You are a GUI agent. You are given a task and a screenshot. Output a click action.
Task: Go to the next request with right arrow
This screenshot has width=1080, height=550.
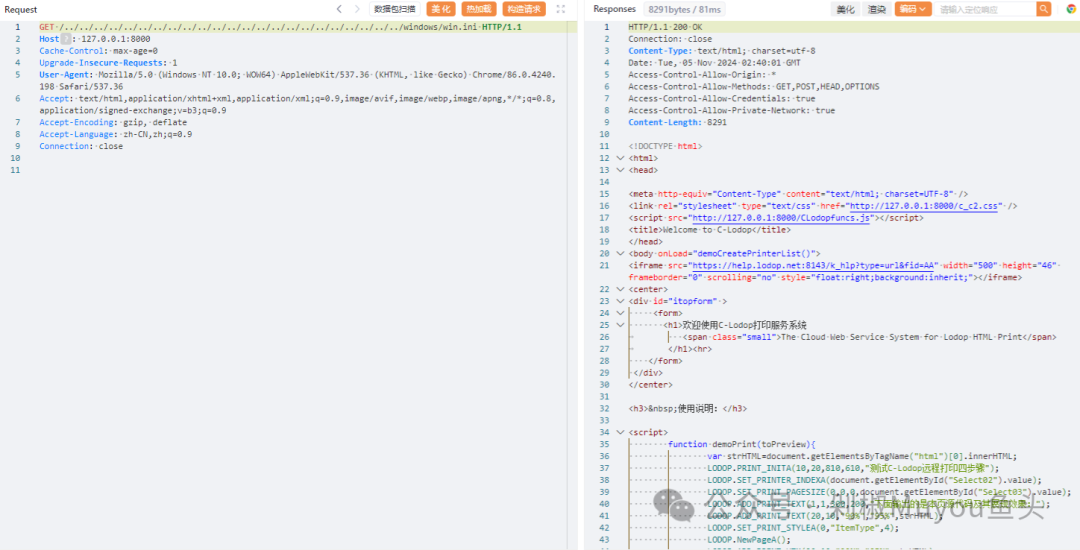pos(357,9)
